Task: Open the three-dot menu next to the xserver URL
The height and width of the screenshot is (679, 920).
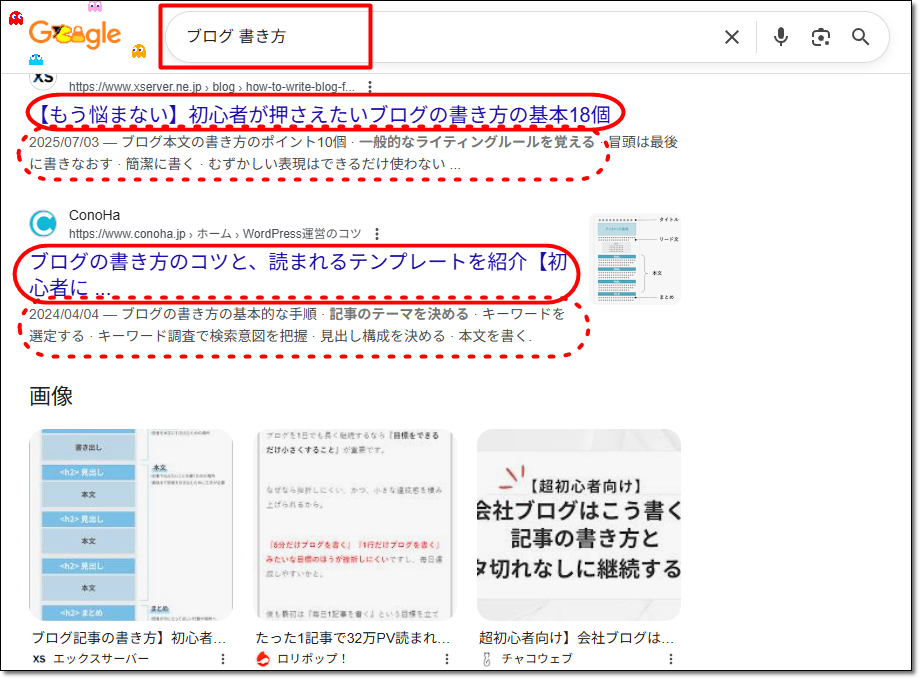Action: point(371,87)
